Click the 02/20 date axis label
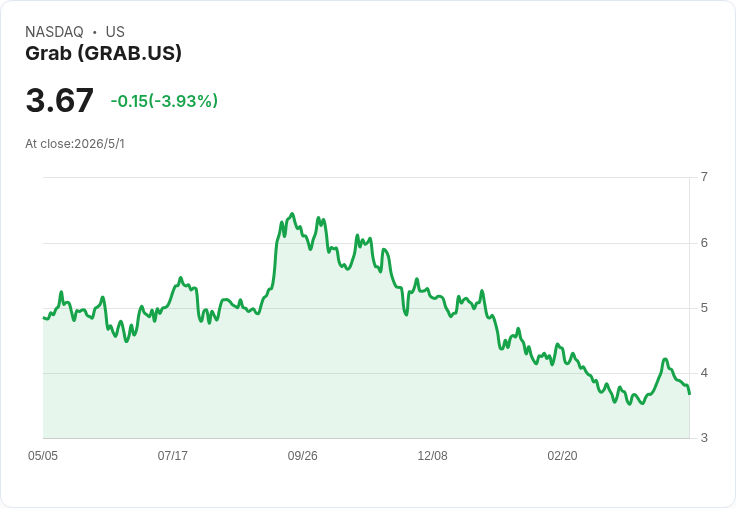 point(562,455)
